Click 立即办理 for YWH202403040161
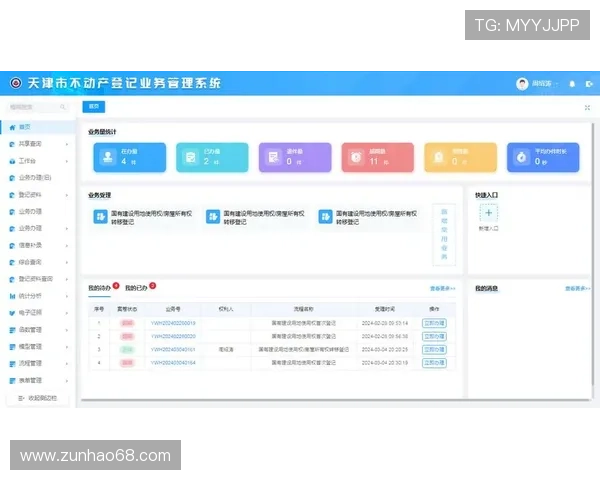600x480 pixels. 434,349
